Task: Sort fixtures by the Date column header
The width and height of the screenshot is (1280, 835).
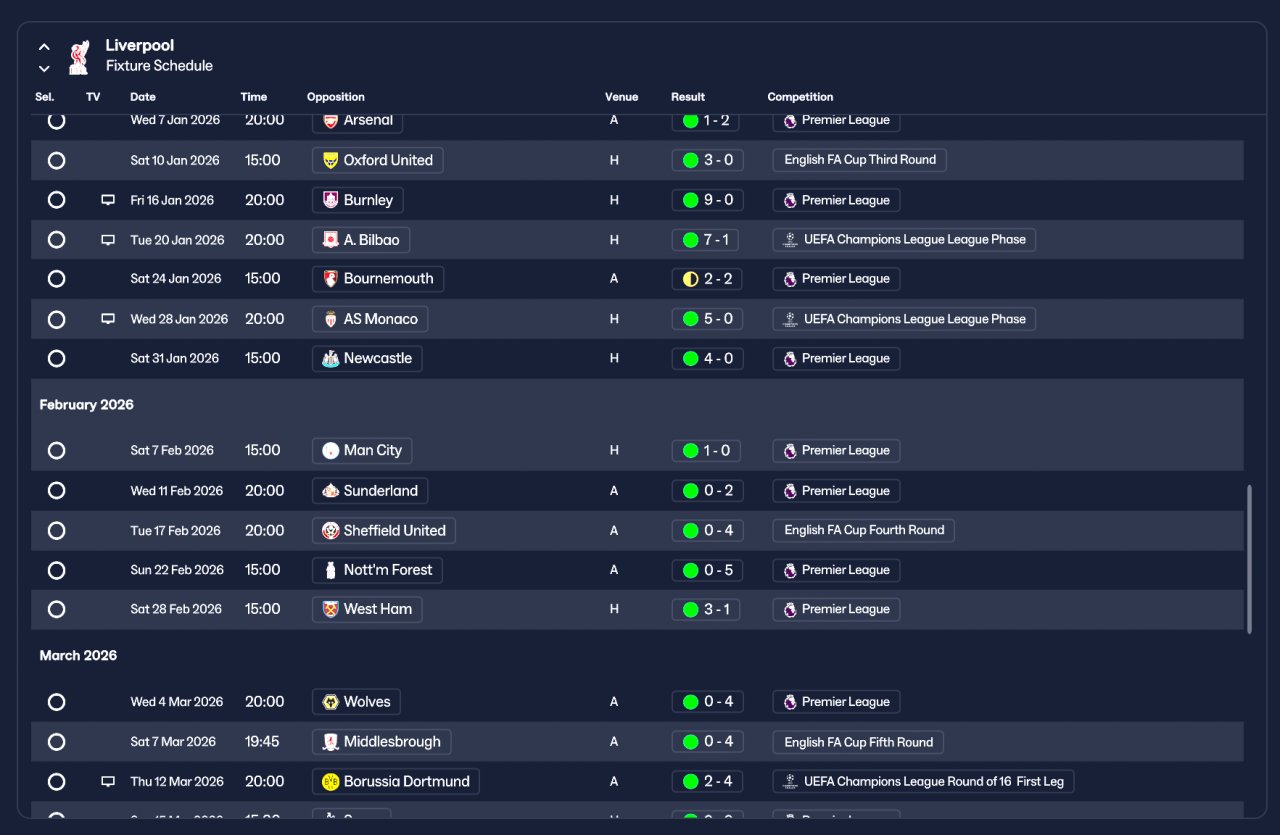Action: (143, 97)
